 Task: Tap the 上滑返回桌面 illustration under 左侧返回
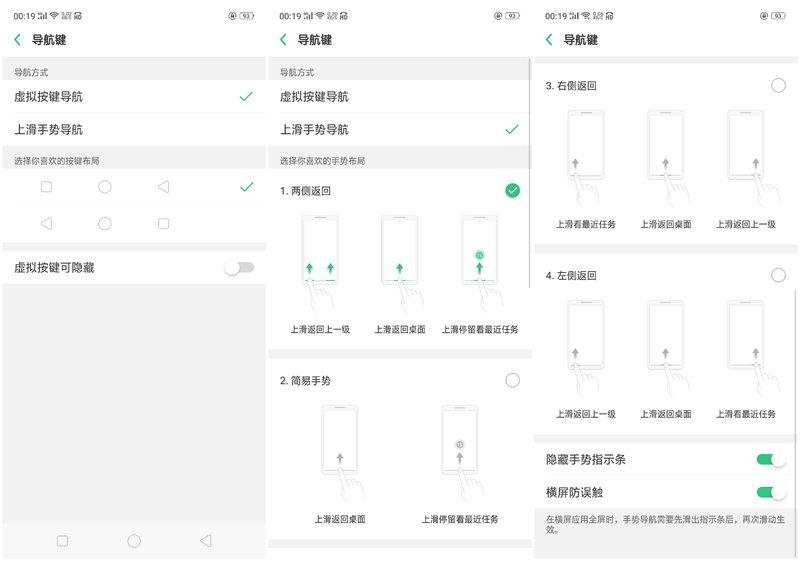pyautogui.click(x=666, y=348)
